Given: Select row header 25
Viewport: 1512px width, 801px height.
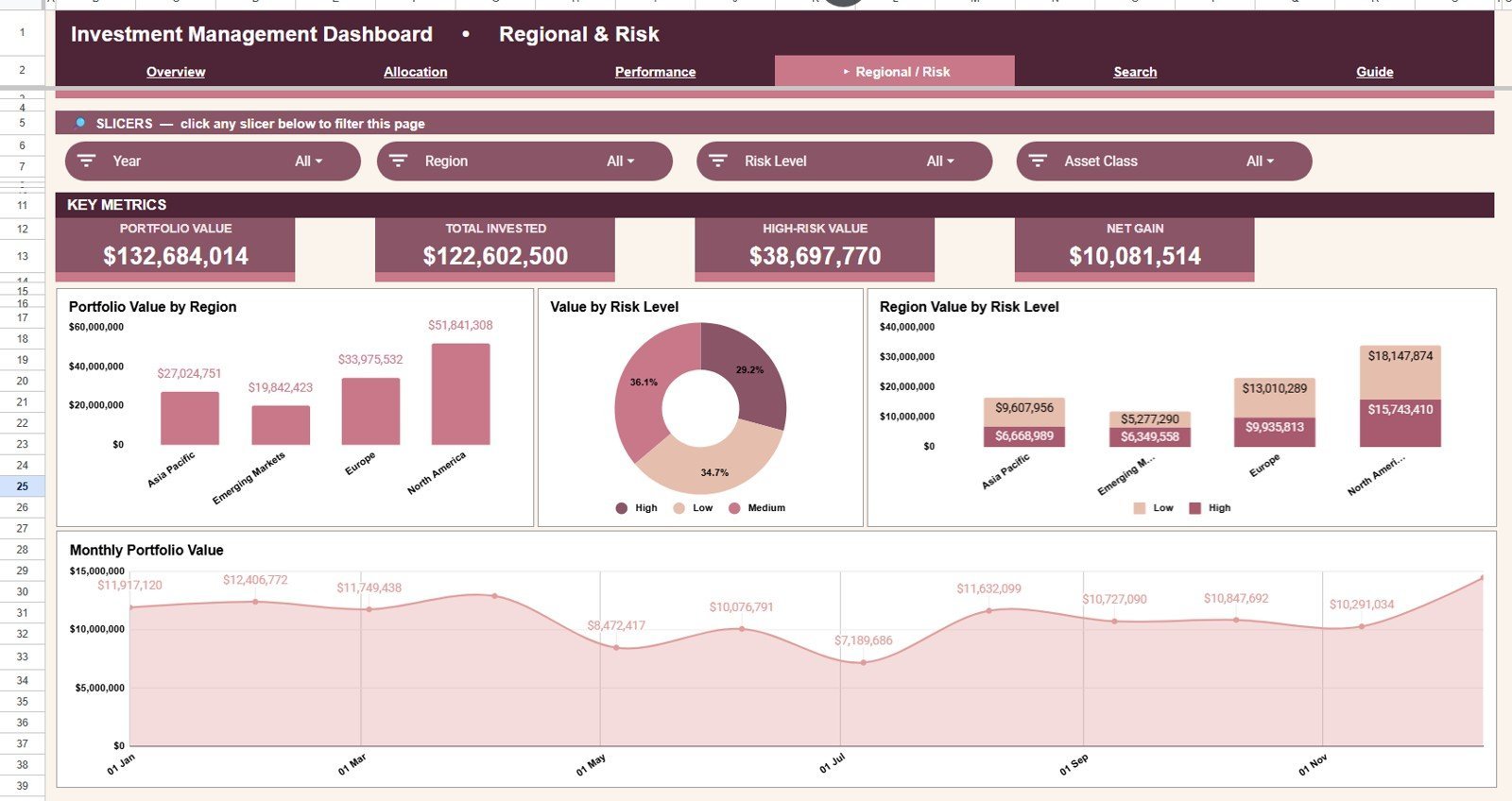Looking at the screenshot, I should coord(22,486).
